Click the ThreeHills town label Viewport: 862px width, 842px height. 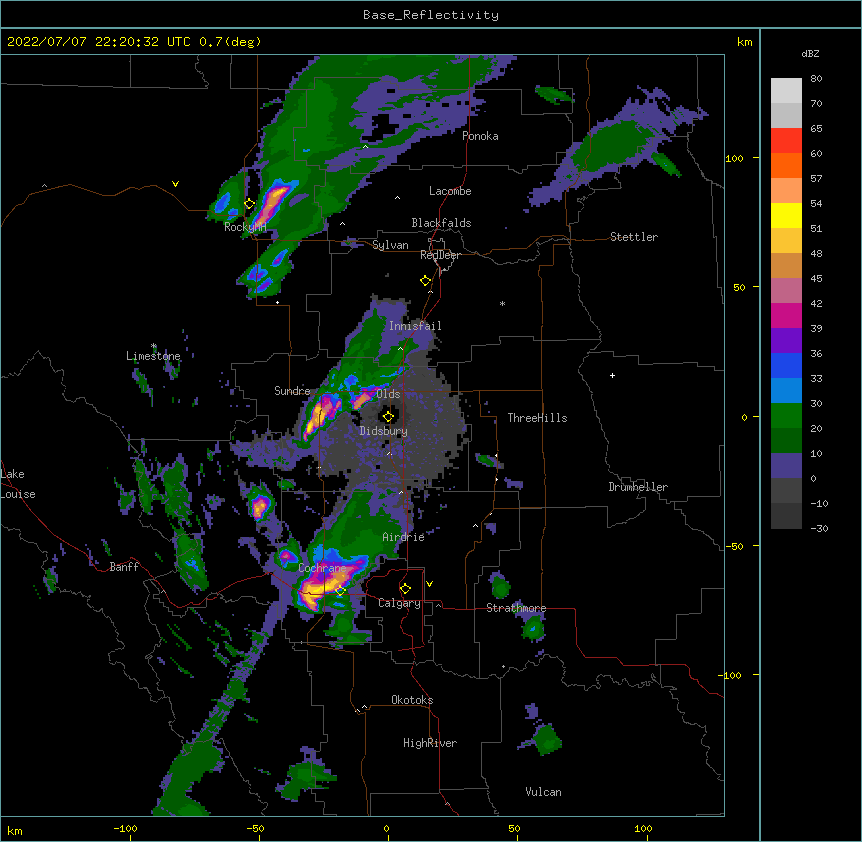click(537, 418)
